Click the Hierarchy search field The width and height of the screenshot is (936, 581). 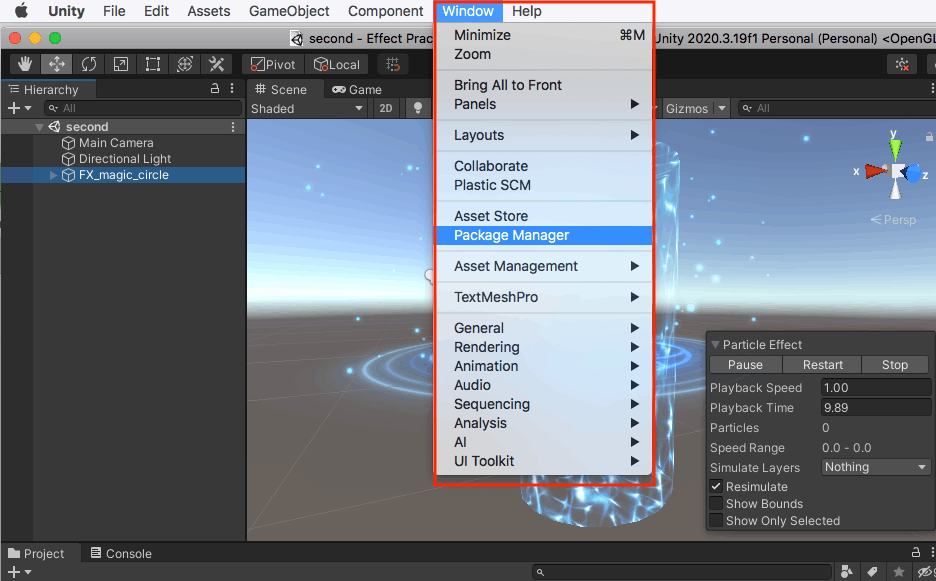(x=143, y=108)
